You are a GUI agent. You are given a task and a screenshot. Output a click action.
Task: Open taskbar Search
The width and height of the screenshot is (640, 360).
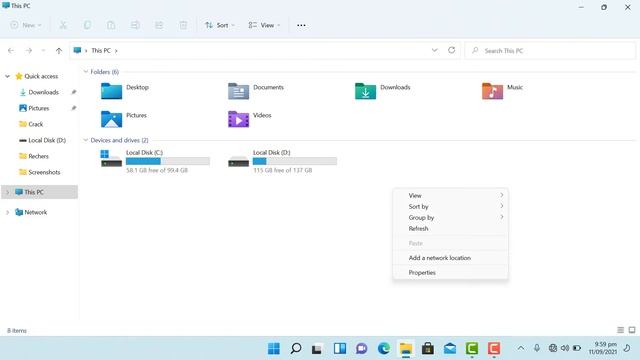[x=296, y=349]
